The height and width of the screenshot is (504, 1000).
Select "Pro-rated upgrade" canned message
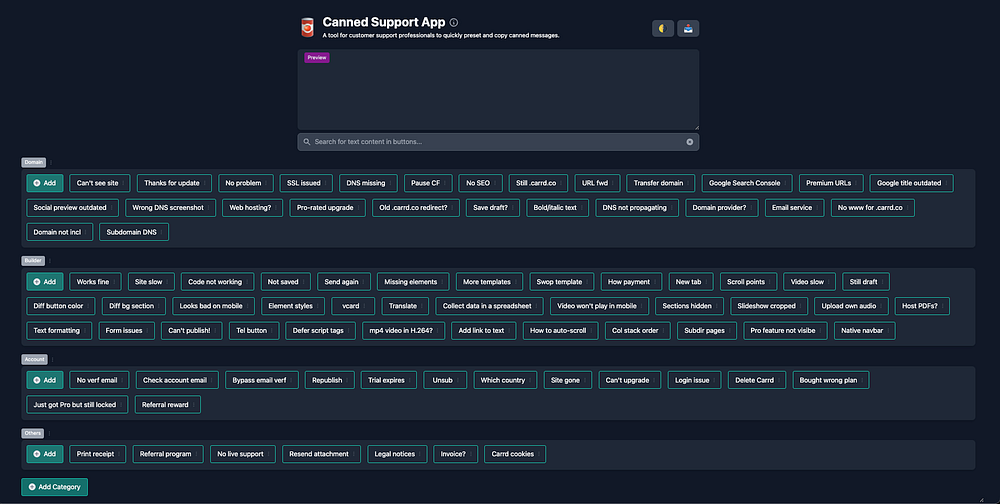coord(327,208)
